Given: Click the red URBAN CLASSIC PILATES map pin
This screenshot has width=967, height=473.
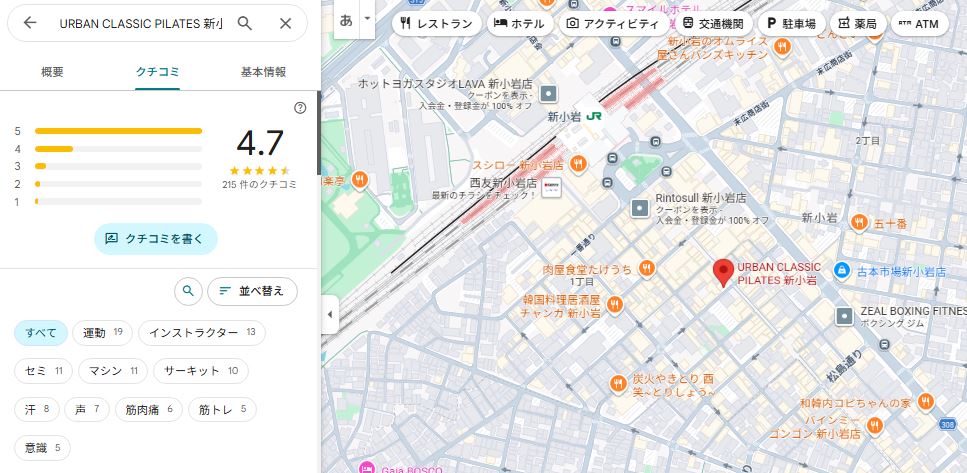Looking at the screenshot, I should click(x=723, y=273).
